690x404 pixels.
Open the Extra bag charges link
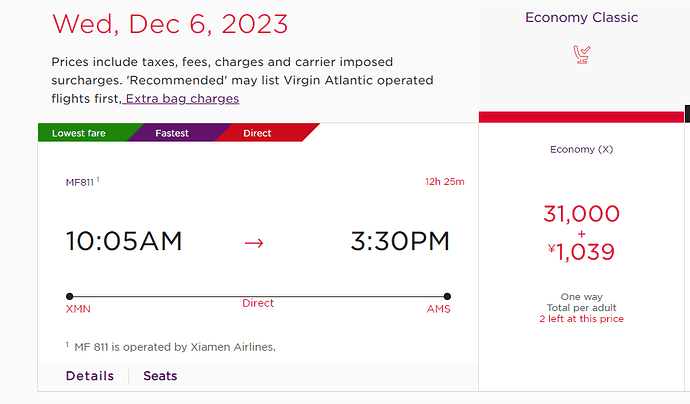tap(182, 99)
